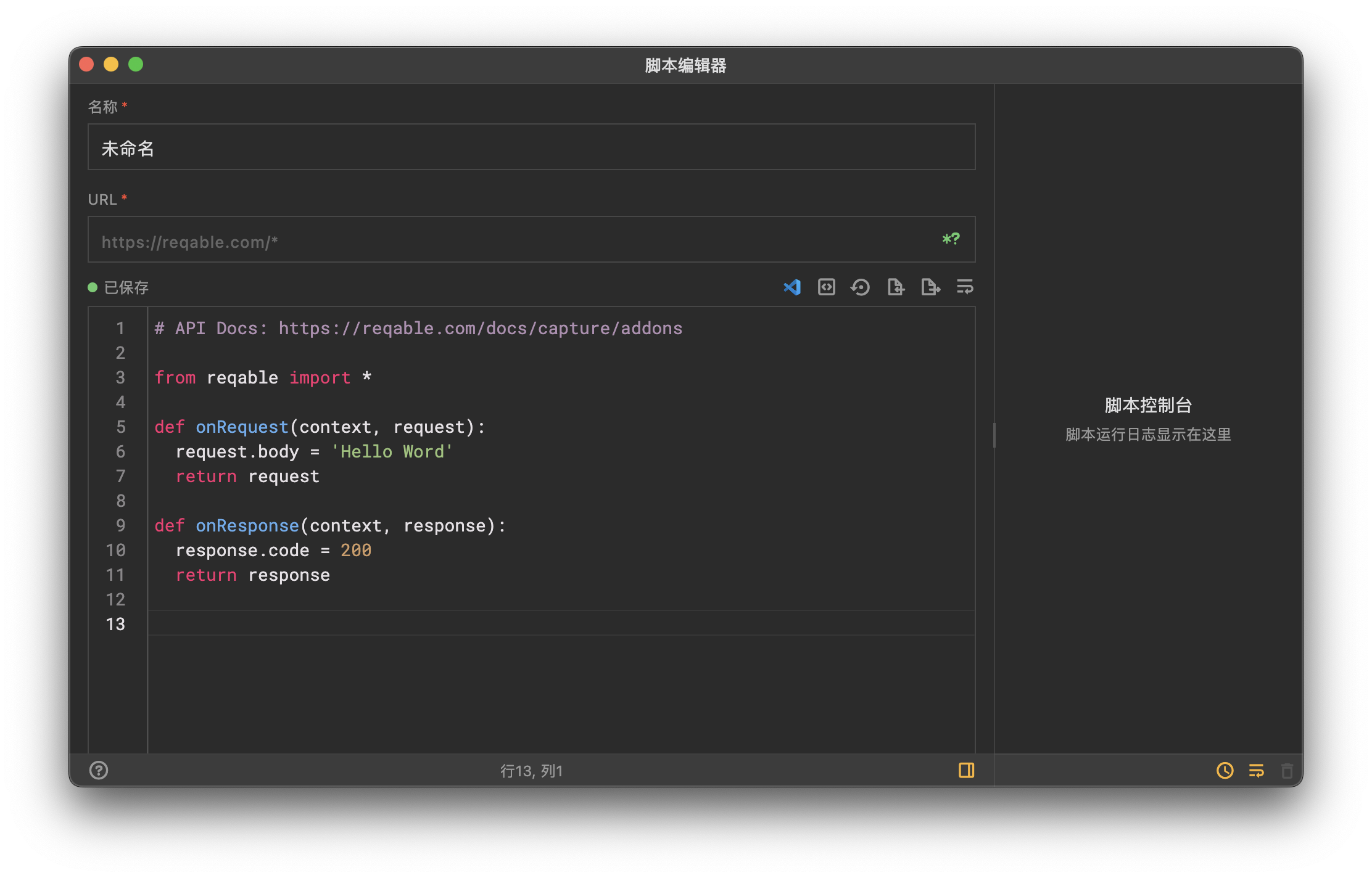This screenshot has height=878, width=1372.
Task: Click the "URL" field label
Action: click(102, 200)
